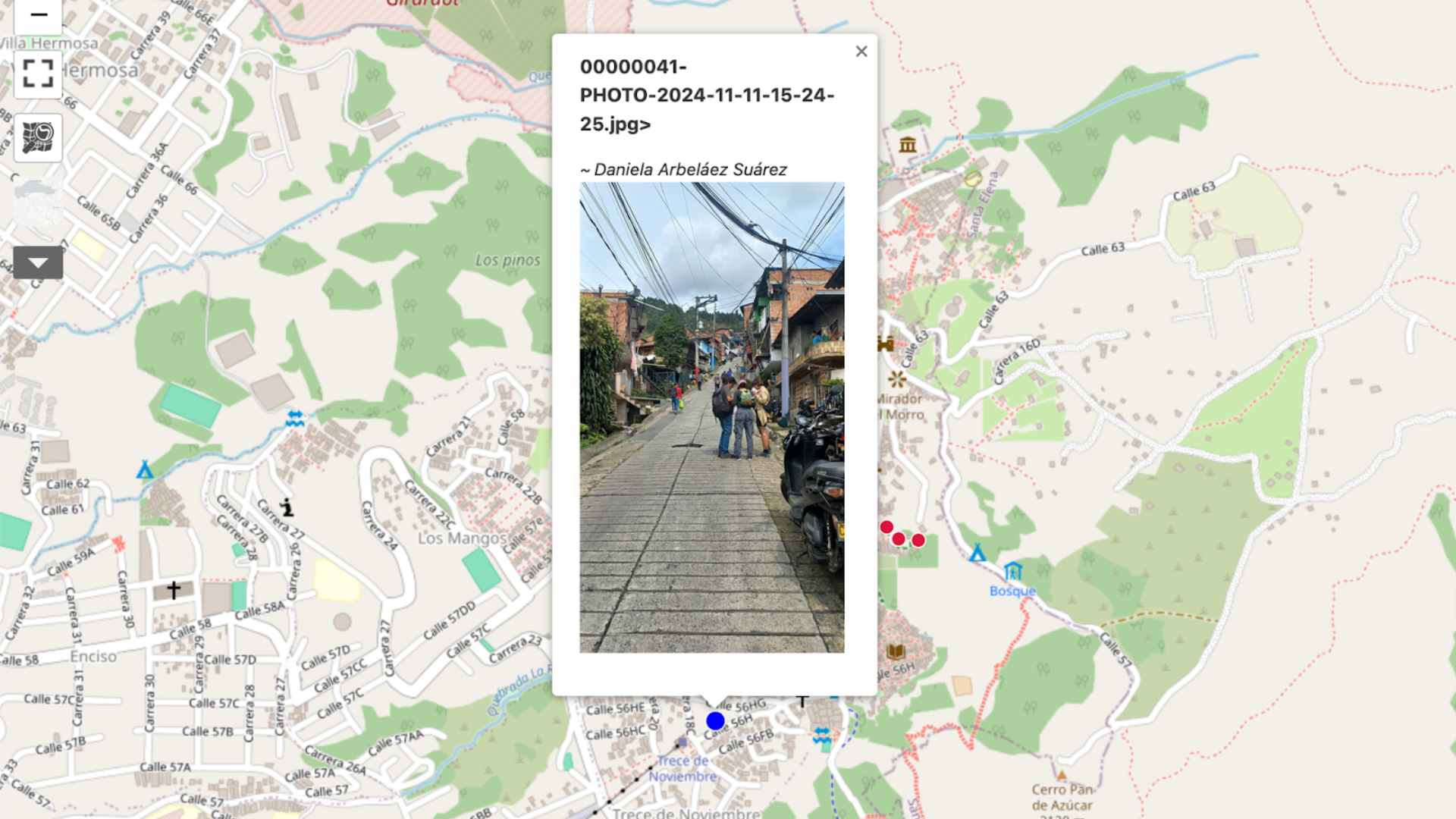This screenshot has height=819, width=1456.
Task: Expand the dark dropdown arrow control
Action: click(38, 262)
